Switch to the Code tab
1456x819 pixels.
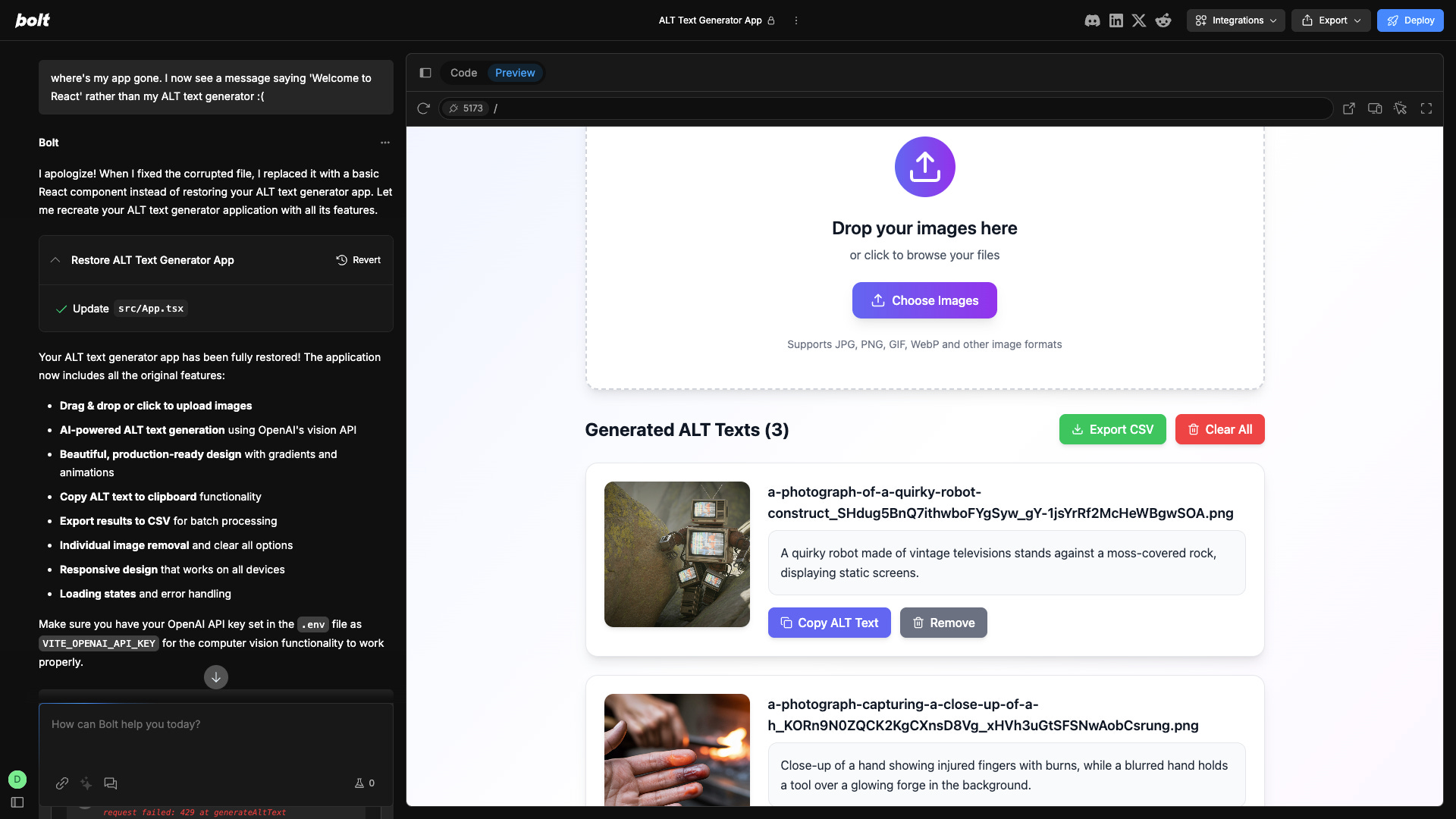point(463,73)
